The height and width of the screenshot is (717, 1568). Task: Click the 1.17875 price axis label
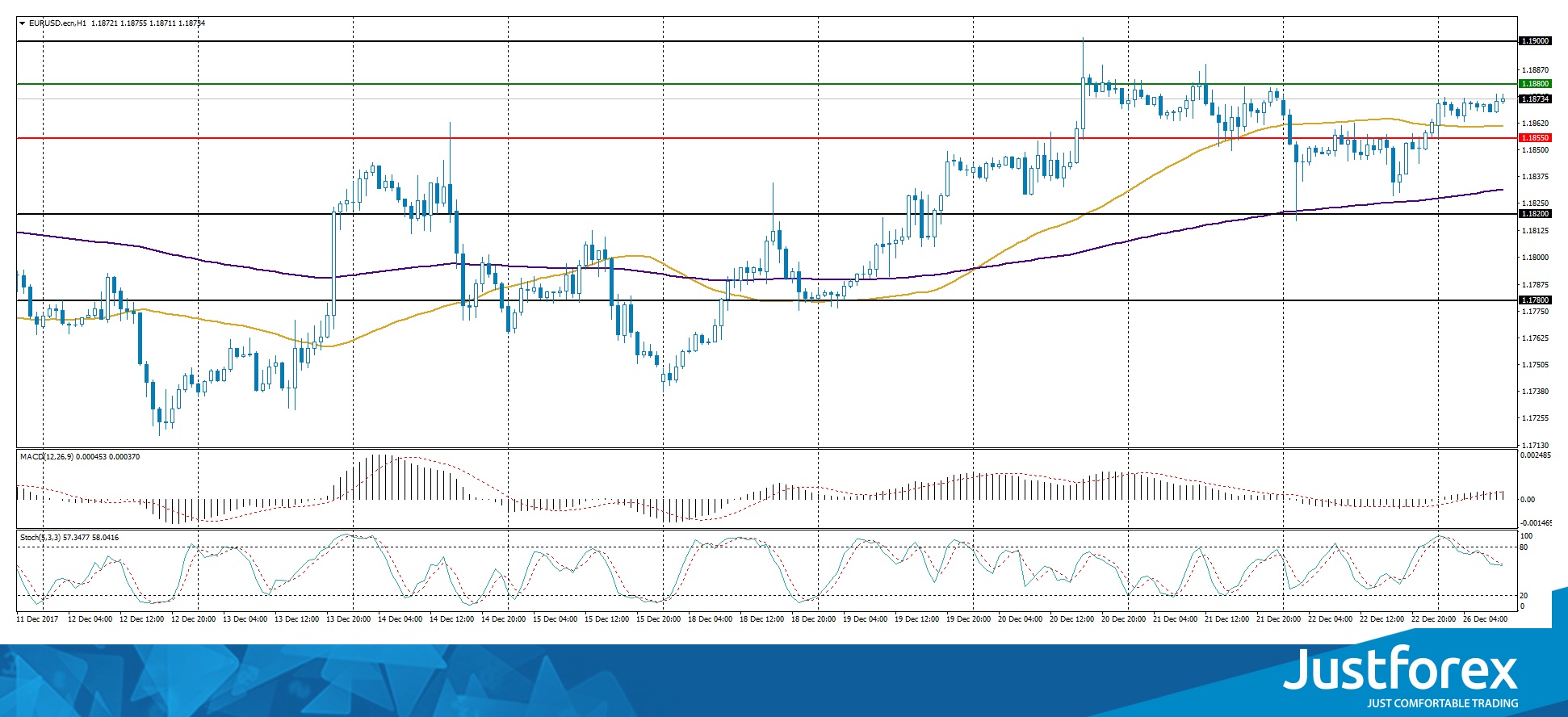click(x=1535, y=285)
